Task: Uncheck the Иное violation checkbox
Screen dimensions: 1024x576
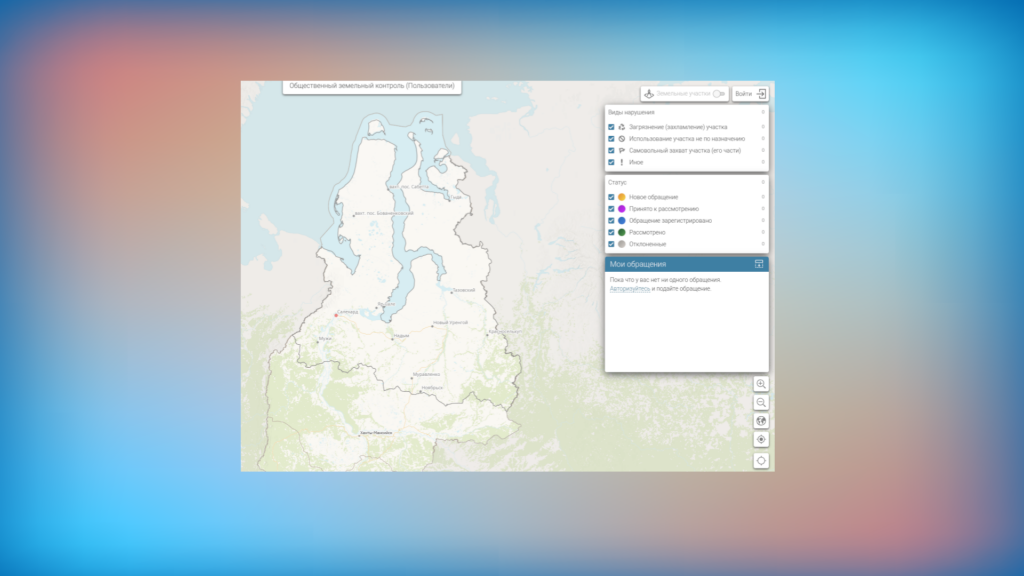Action: [x=611, y=162]
